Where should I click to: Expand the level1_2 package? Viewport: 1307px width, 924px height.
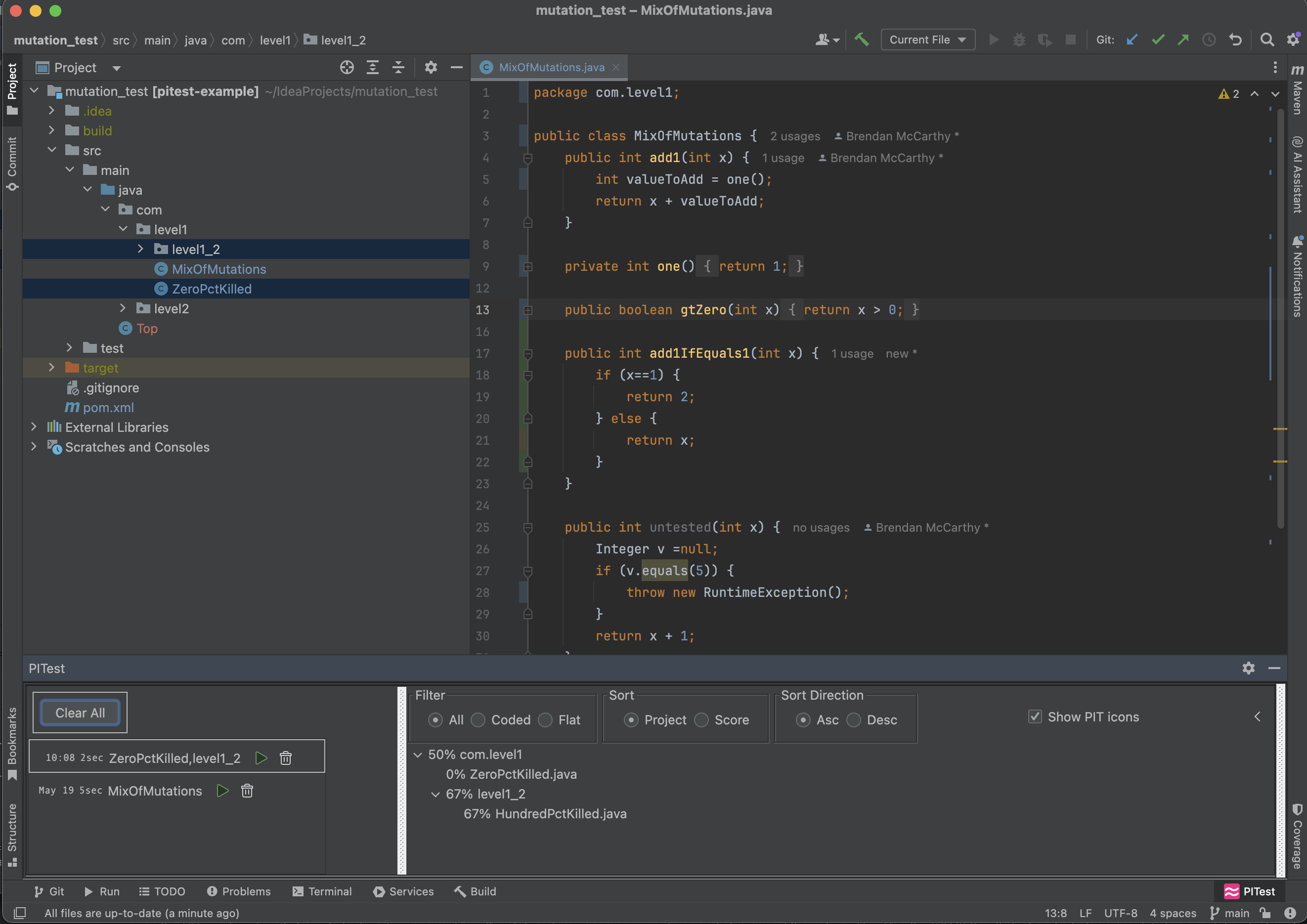[140, 249]
